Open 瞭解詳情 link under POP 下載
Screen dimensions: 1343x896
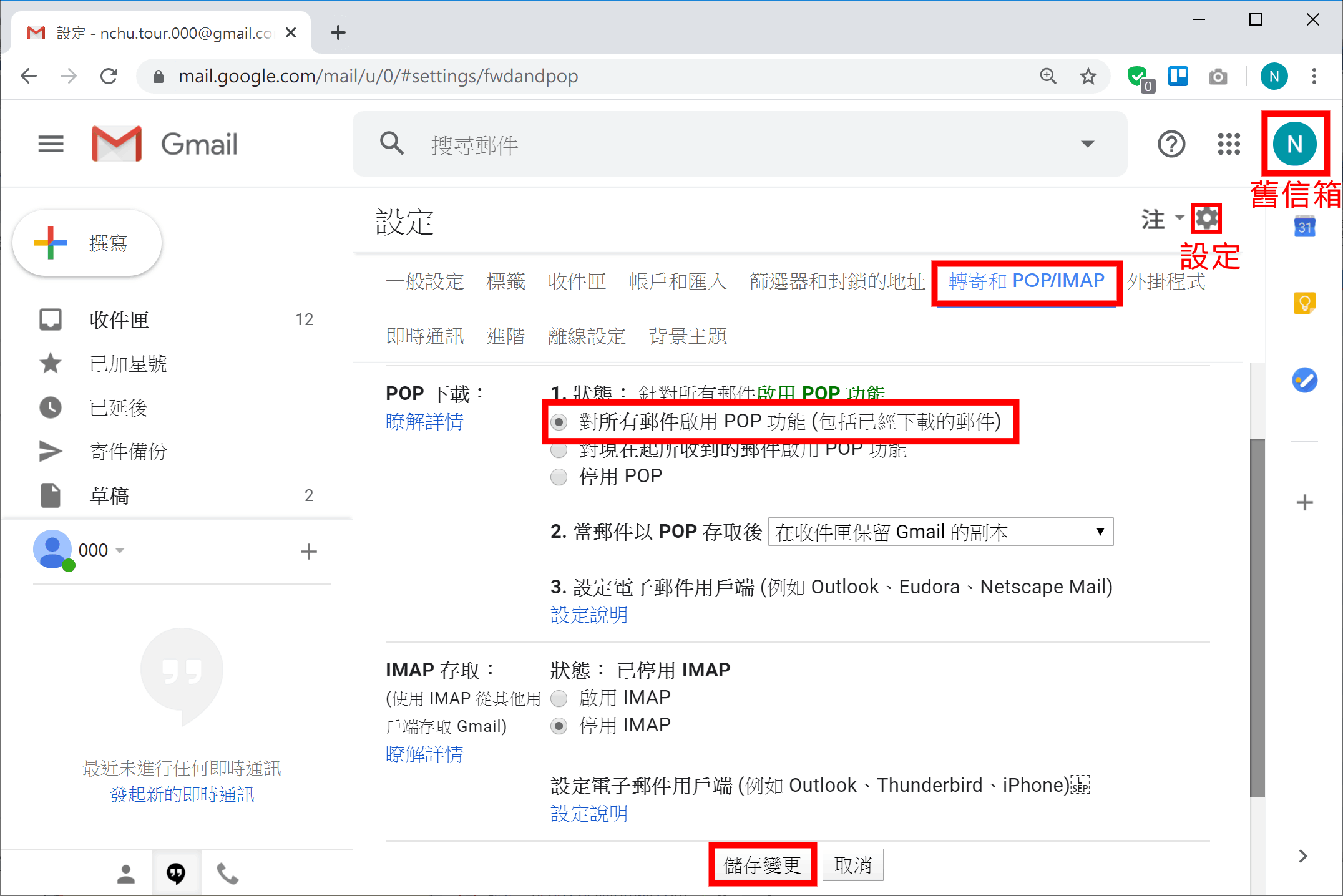click(424, 422)
